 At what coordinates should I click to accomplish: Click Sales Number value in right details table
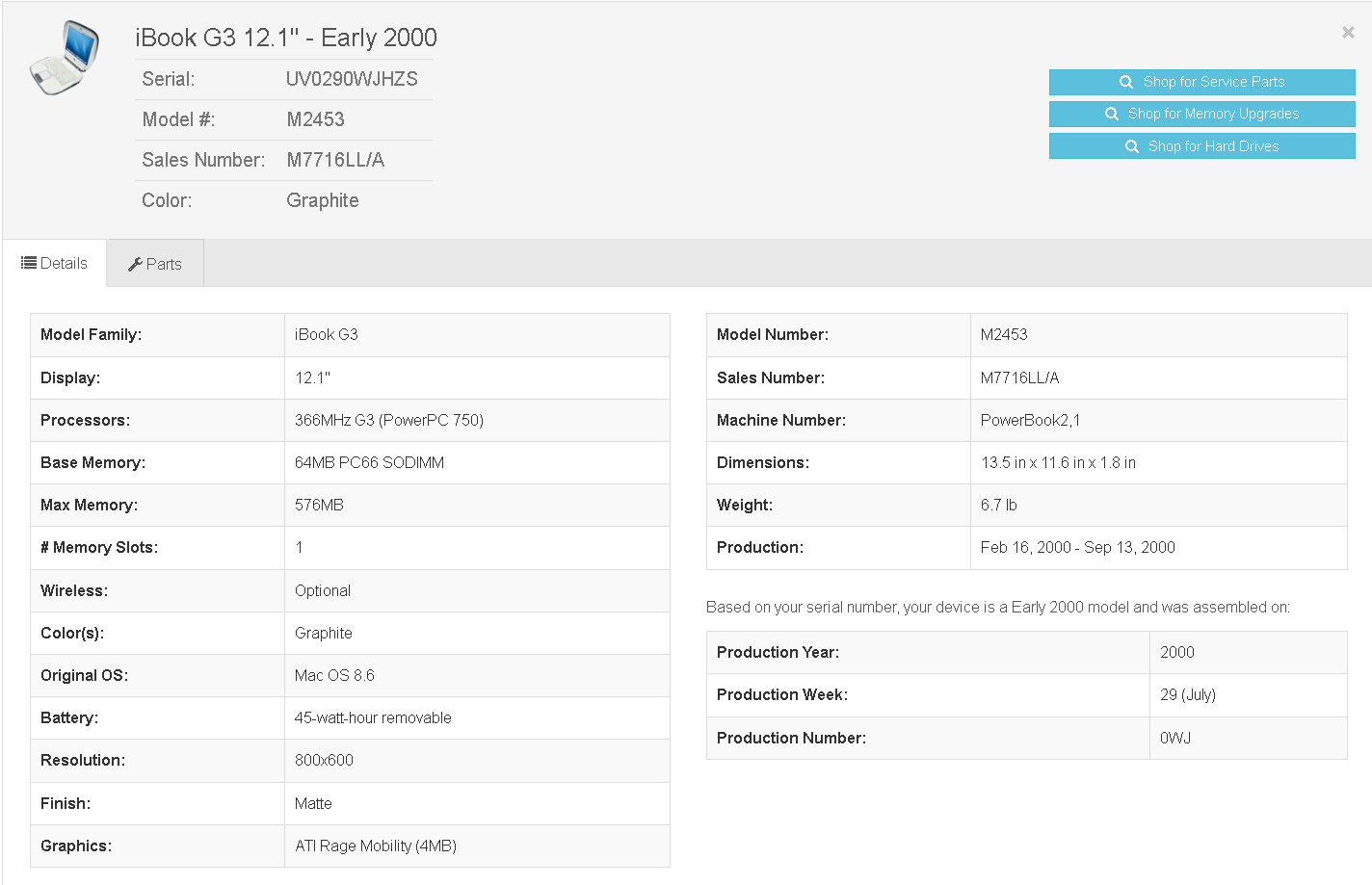(1019, 377)
